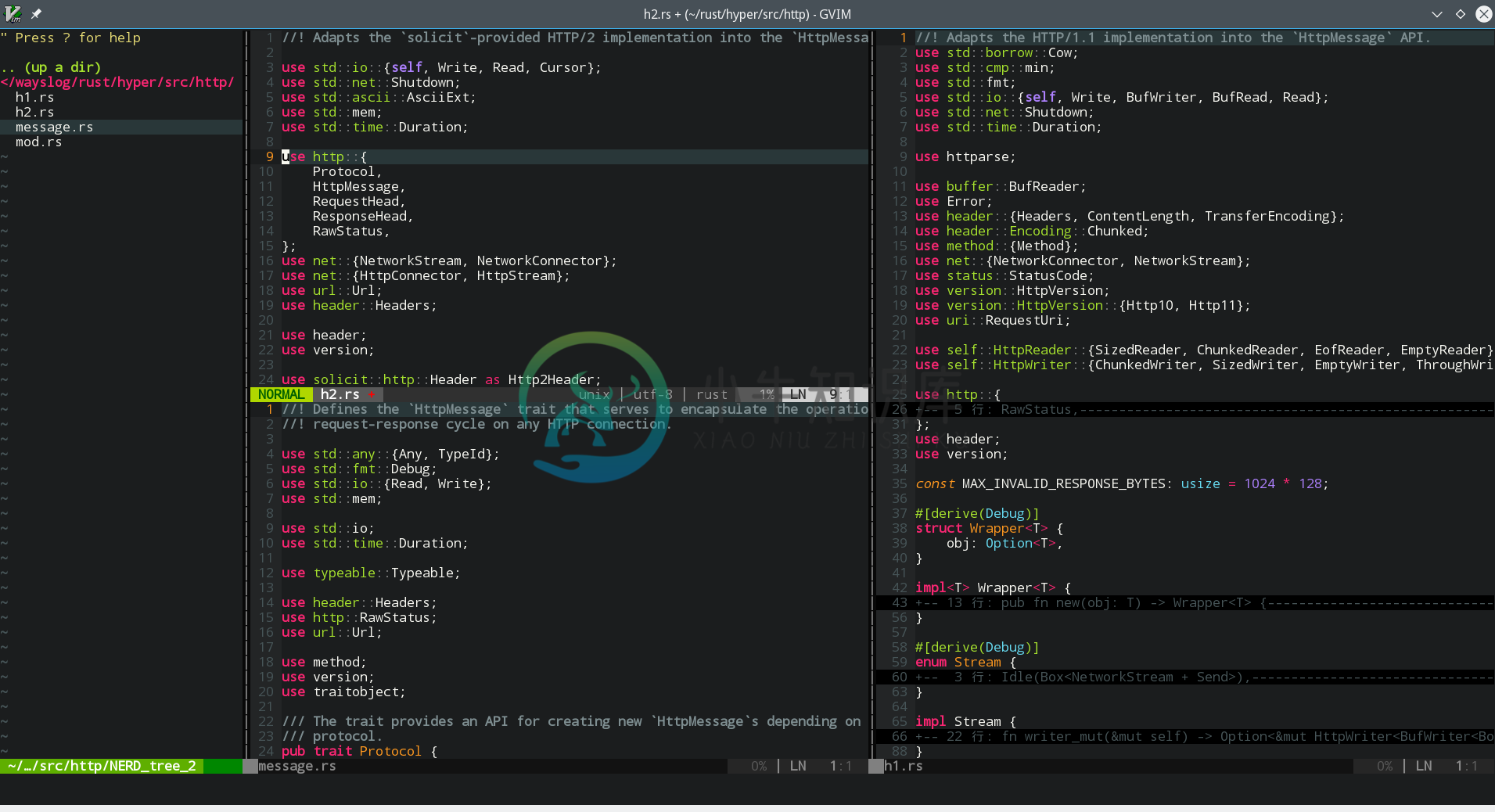Image resolution: width=1495 pixels, height=812 pixels.
Task: Expand the fold 'Idle(Box<NetworkStream + Send>)'
Action: coord(1205,677)
